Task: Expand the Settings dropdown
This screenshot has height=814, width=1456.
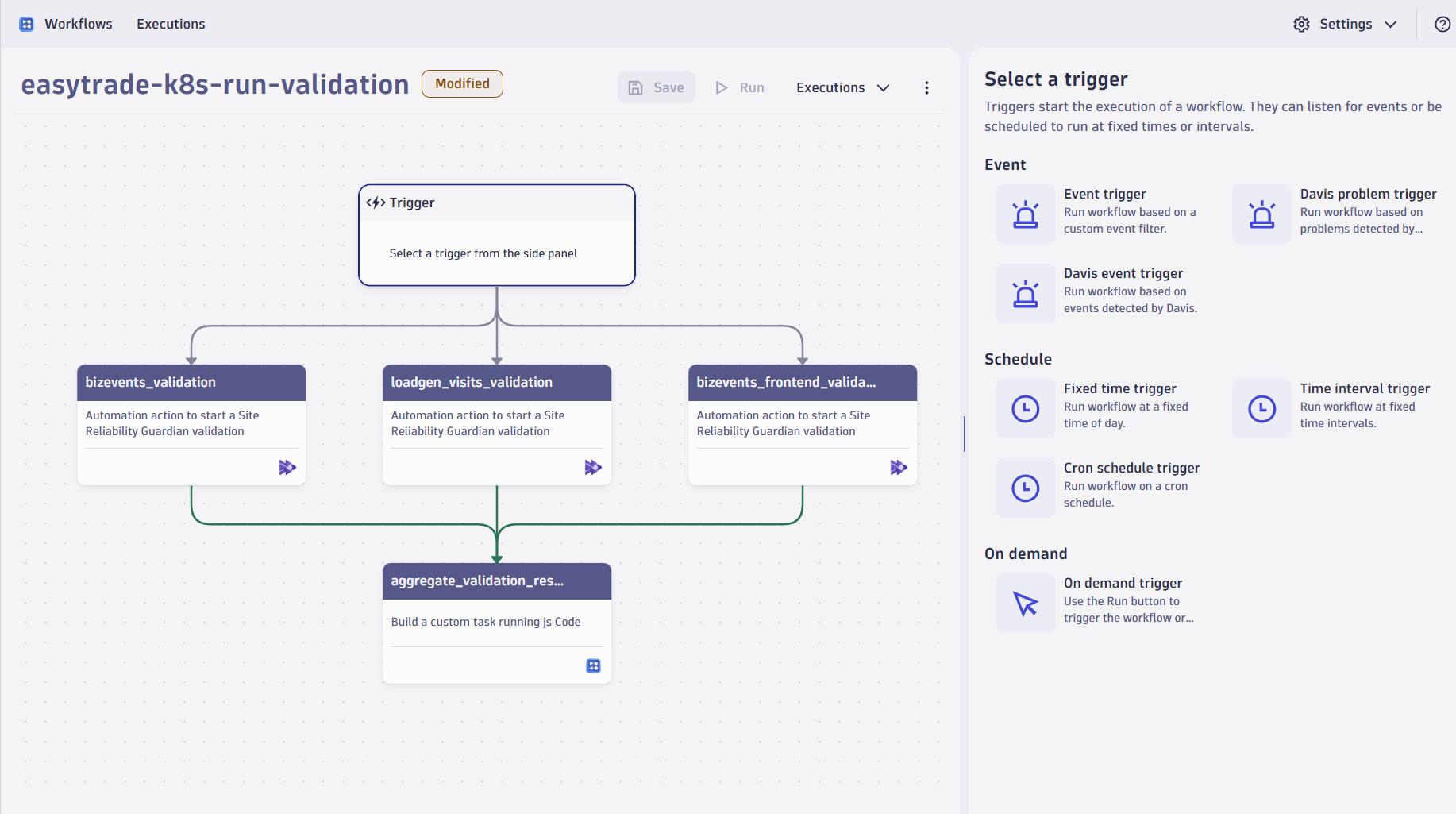Action: [1345, 24]
